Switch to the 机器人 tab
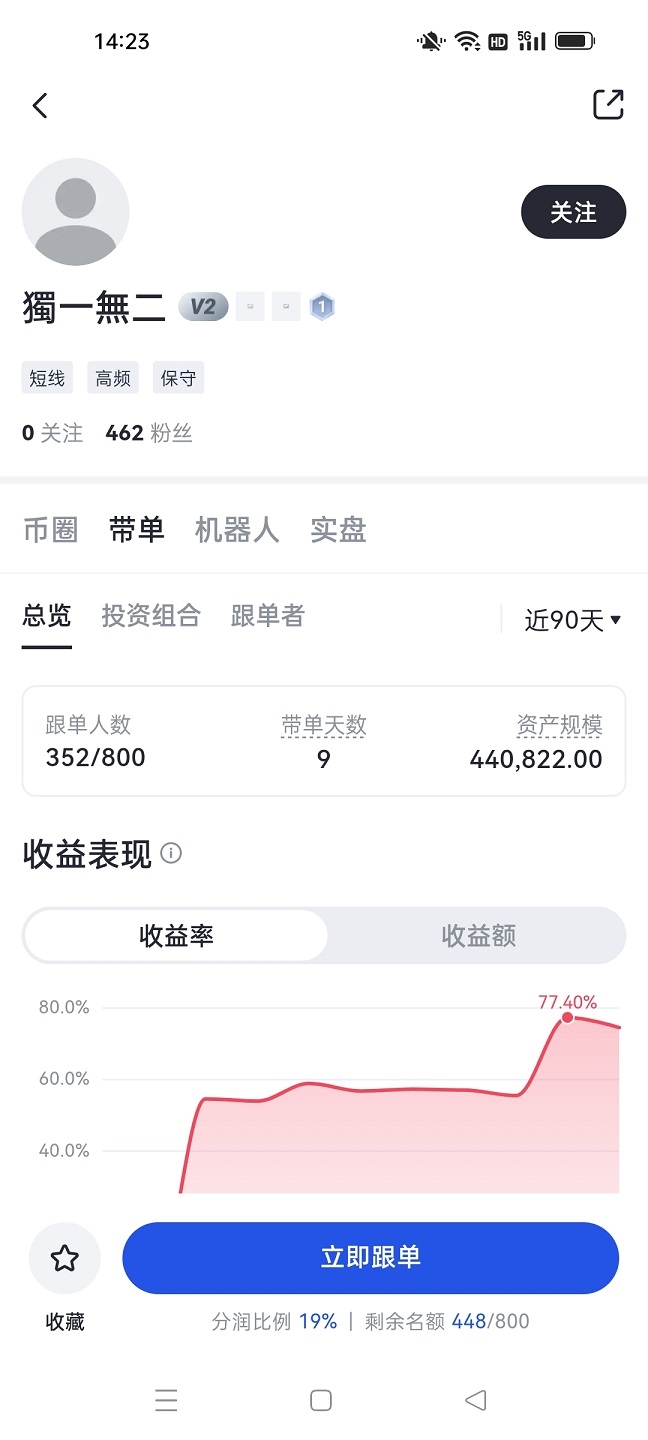 [x=236, y=530]
